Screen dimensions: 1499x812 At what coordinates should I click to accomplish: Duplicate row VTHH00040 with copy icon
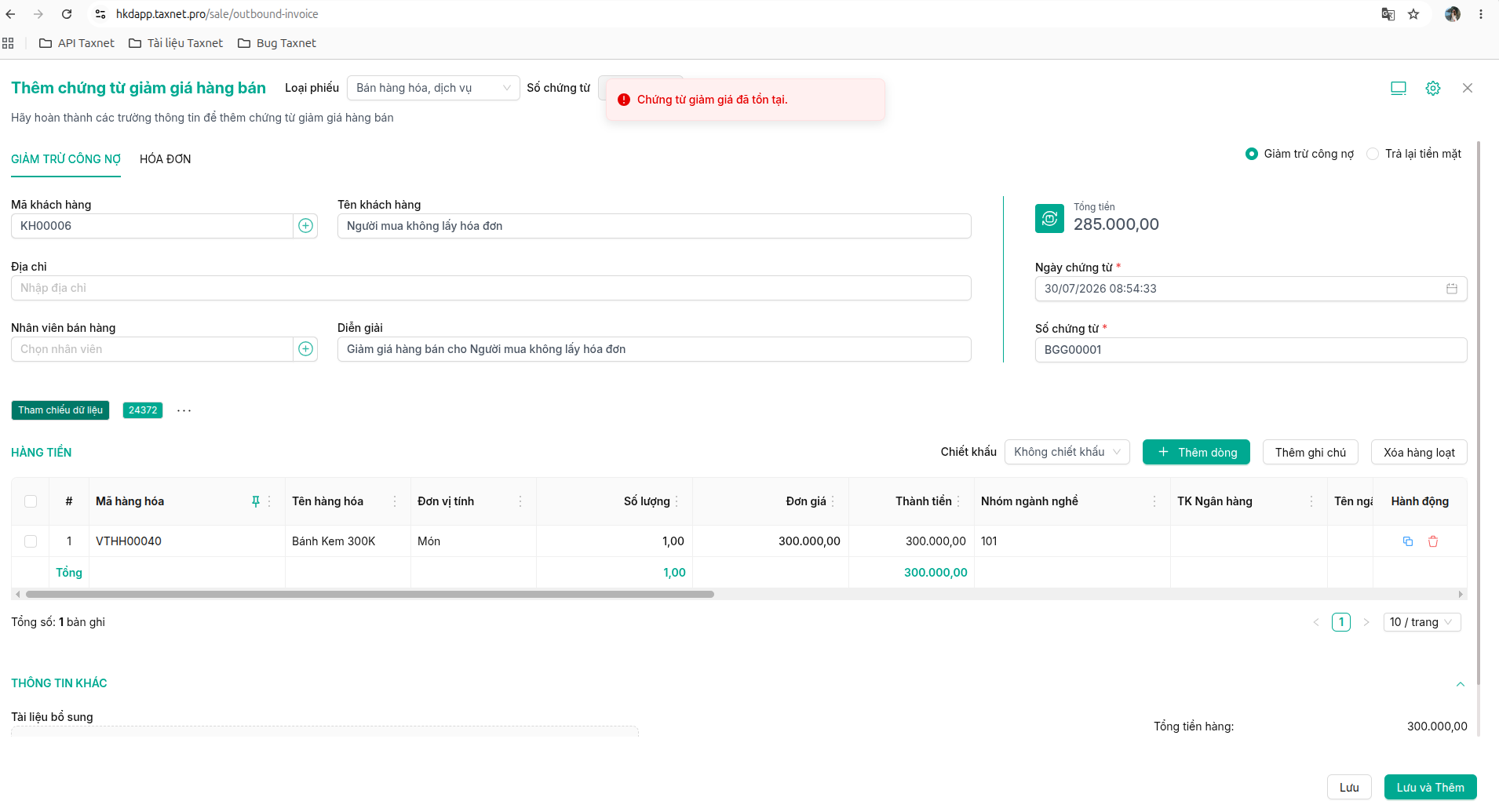click(x=1408, y=541)
